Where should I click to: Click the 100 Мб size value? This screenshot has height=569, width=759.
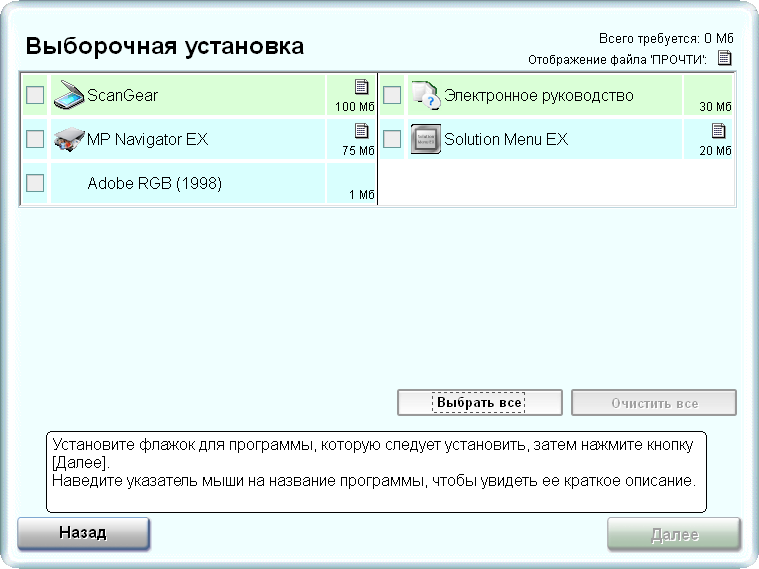coord(355,107)
